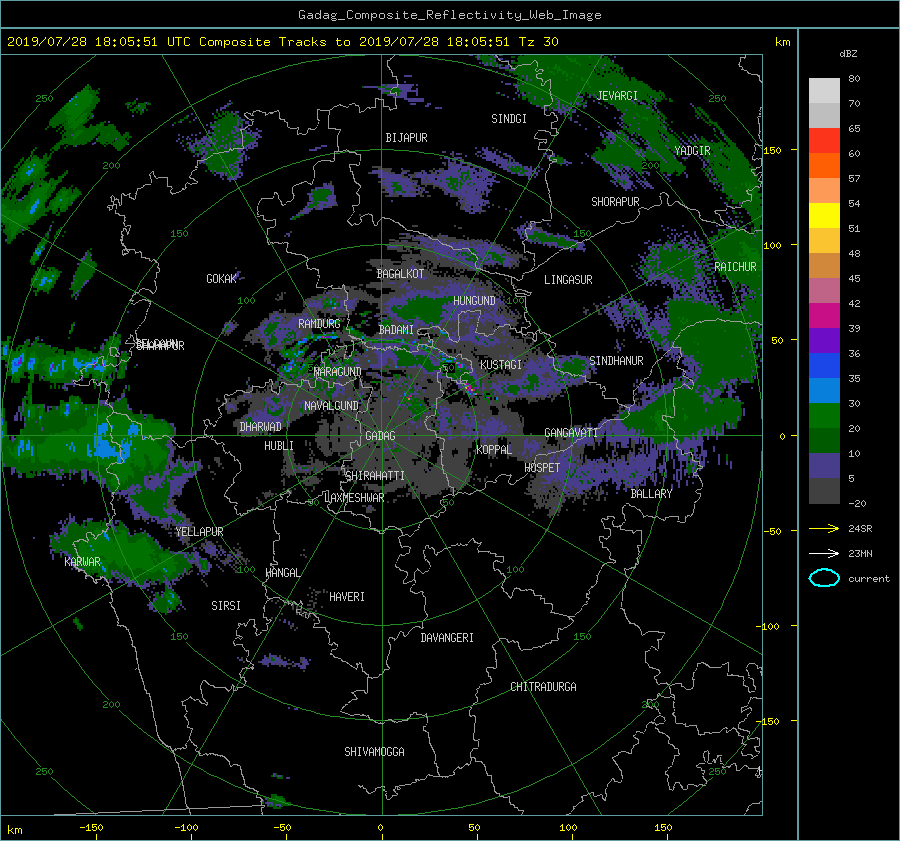Click the LINGASUR city label
This screenshot has height=841, width=900.
pos(568,280)
